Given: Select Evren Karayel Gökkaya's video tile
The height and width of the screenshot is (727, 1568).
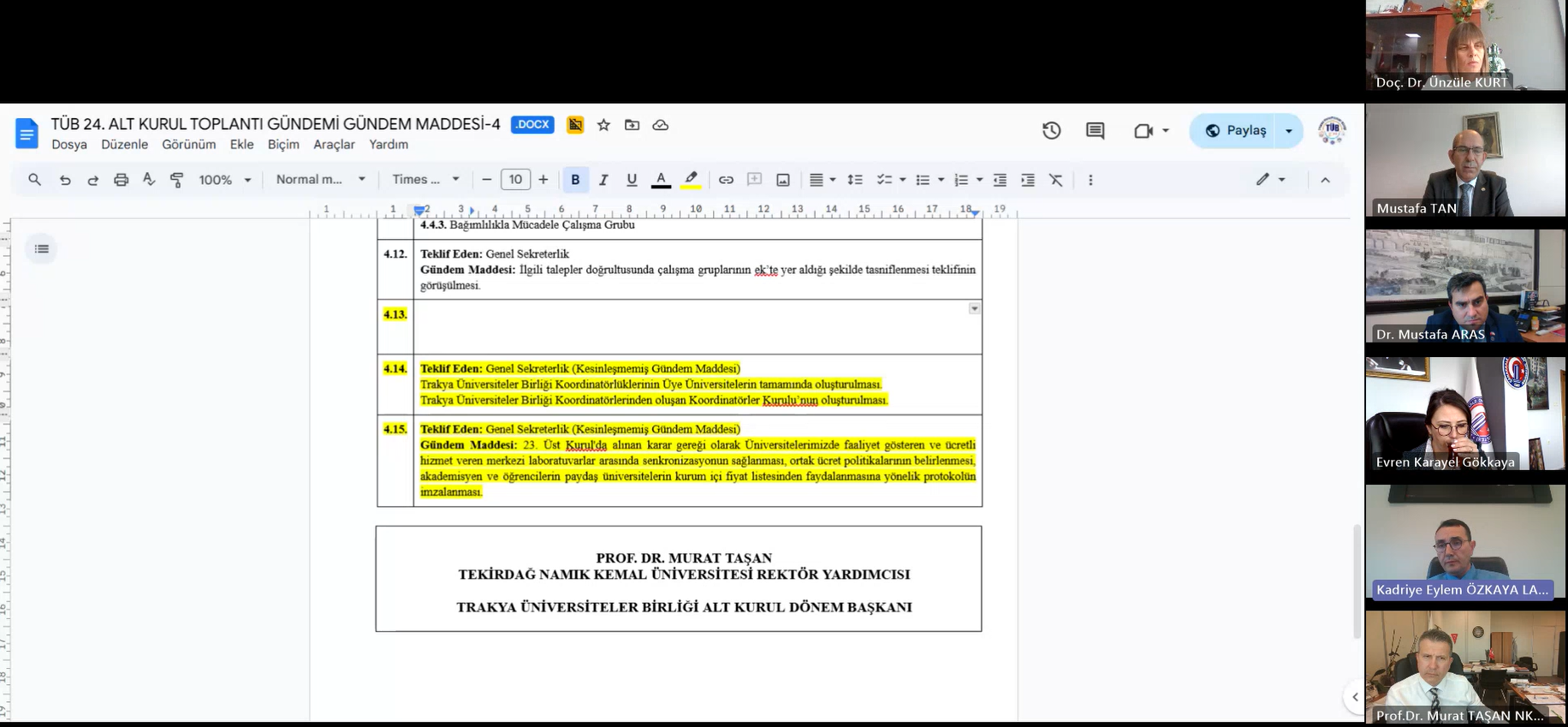Looking at the screenshot, I should point(1465,414).
